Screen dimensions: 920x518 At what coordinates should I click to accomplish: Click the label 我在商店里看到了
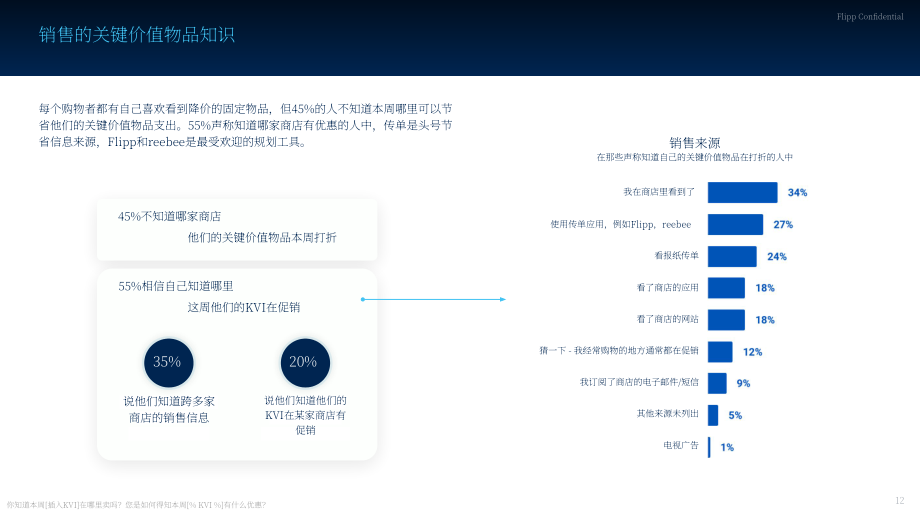point(659,192)
